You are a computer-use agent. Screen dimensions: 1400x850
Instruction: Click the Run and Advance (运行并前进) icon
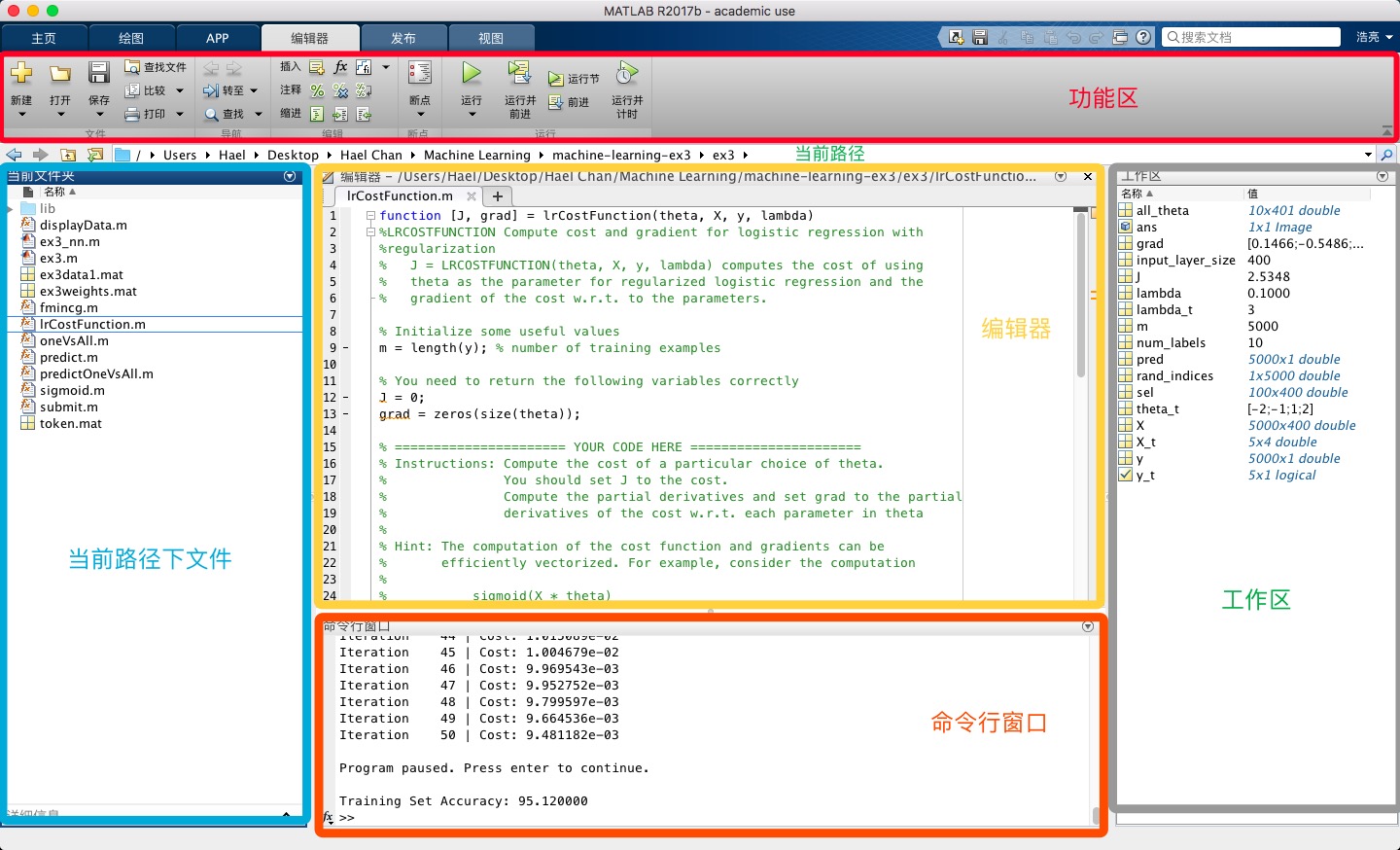point(519,73)
